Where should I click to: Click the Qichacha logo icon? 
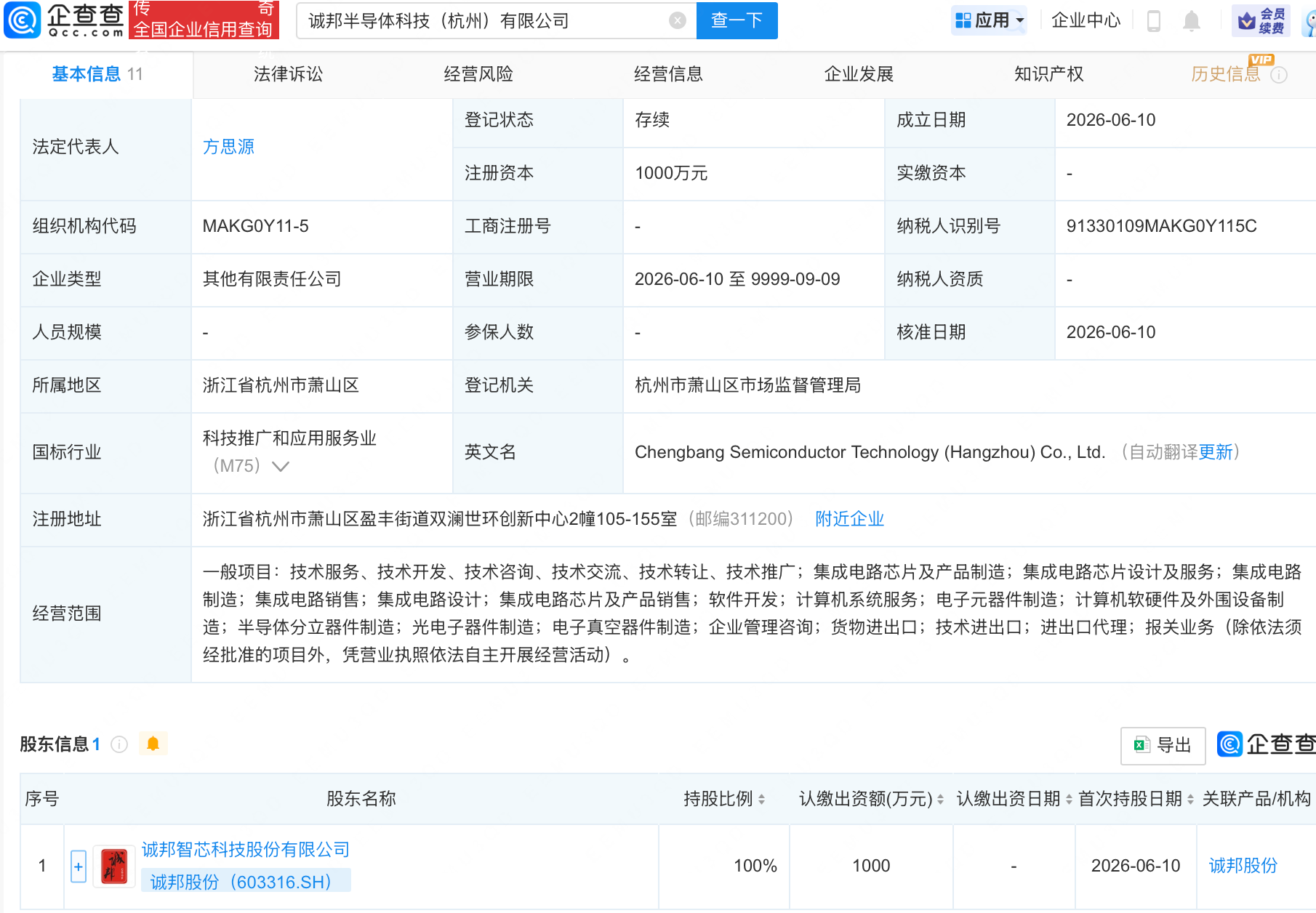point(22,20)
